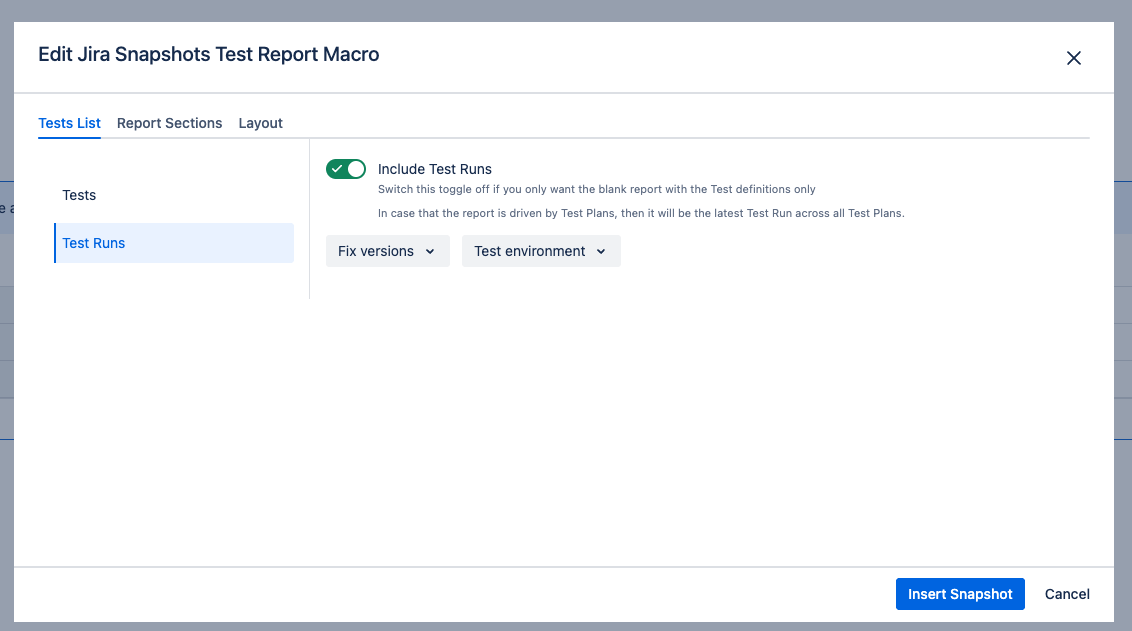Open the Fix versions dropdown

388,251
